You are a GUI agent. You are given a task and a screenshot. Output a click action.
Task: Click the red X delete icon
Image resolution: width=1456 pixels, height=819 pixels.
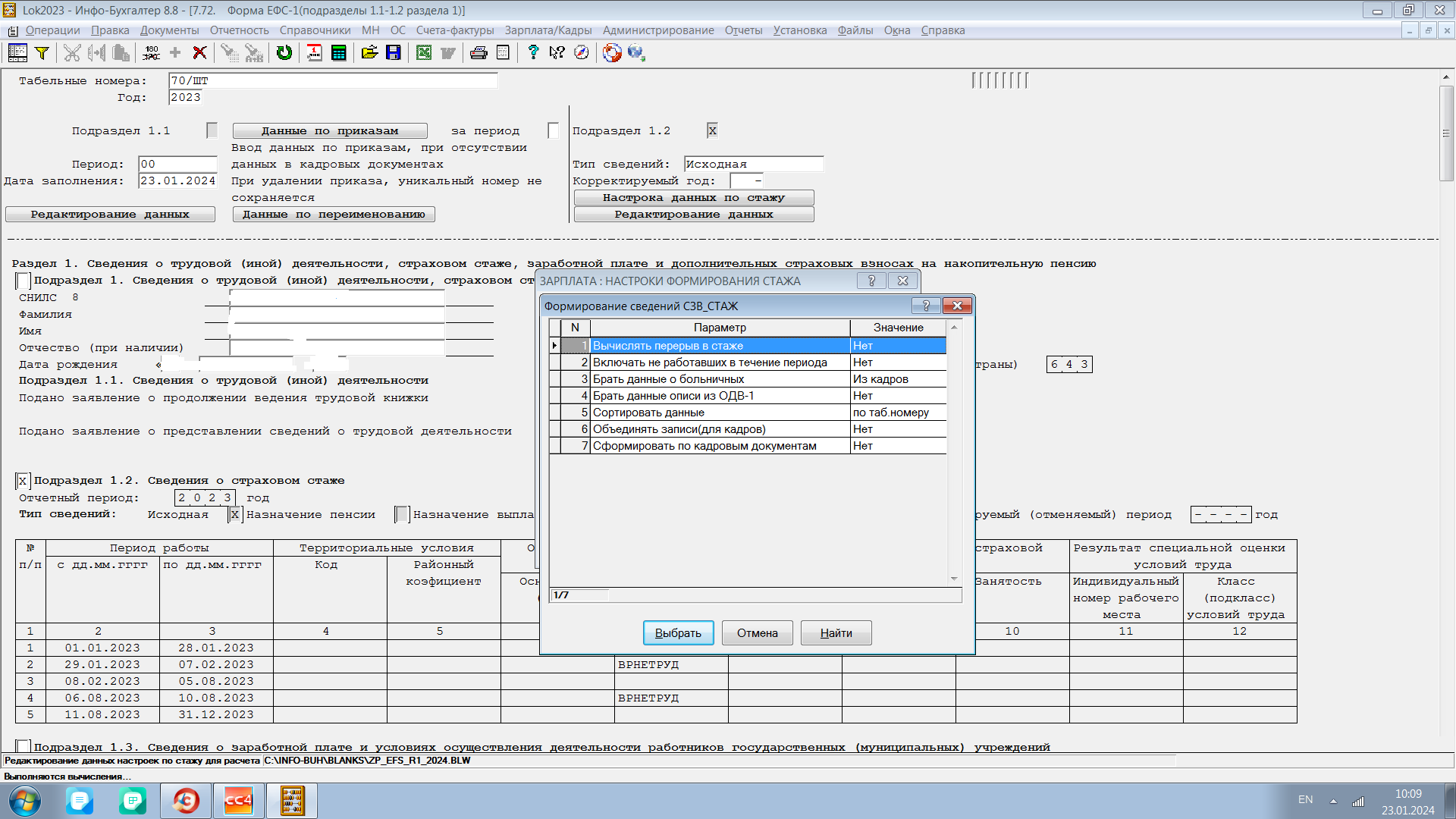199,52
